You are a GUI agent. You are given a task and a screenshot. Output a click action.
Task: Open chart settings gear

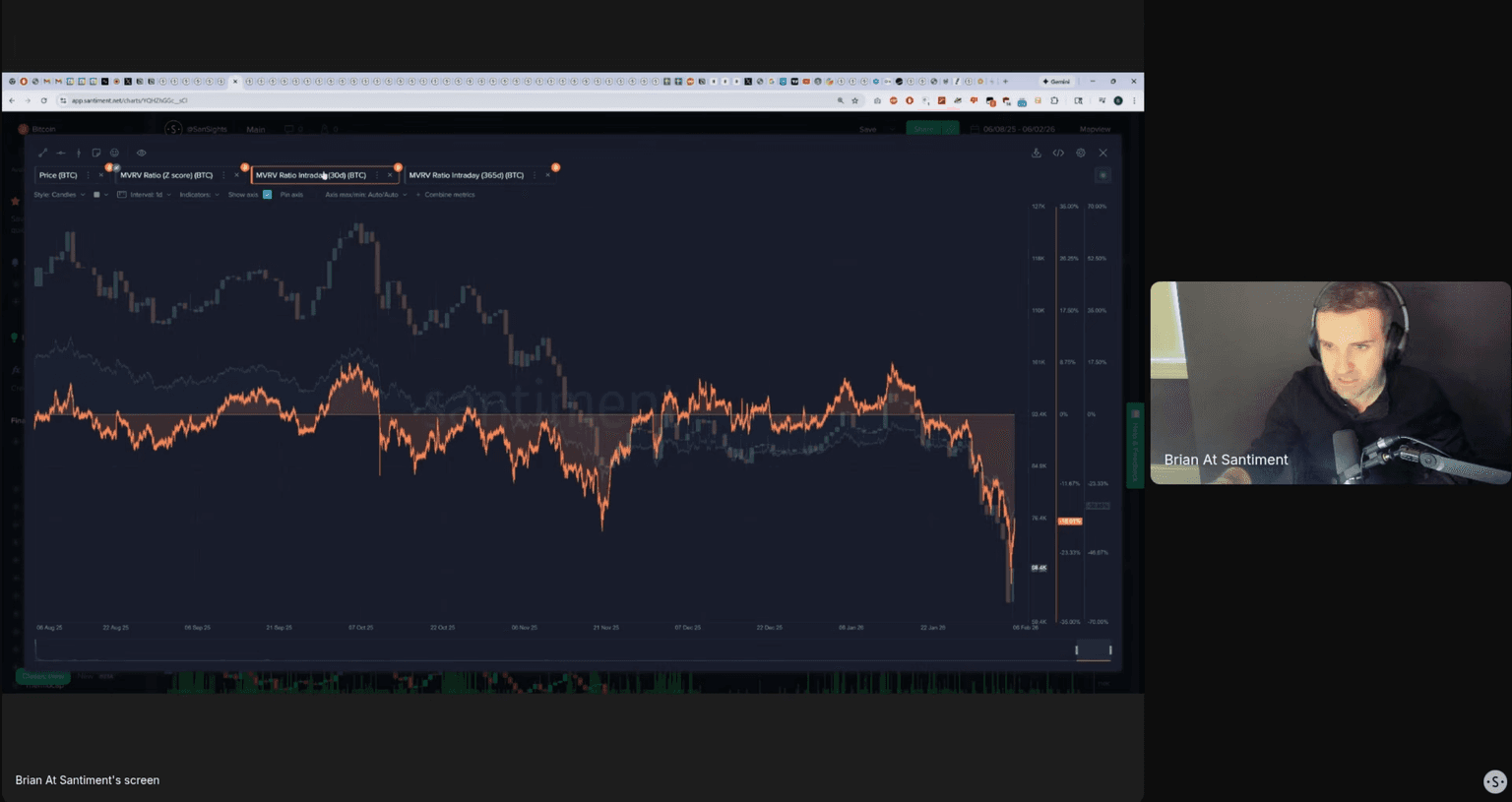click(x=1081, y=153)
